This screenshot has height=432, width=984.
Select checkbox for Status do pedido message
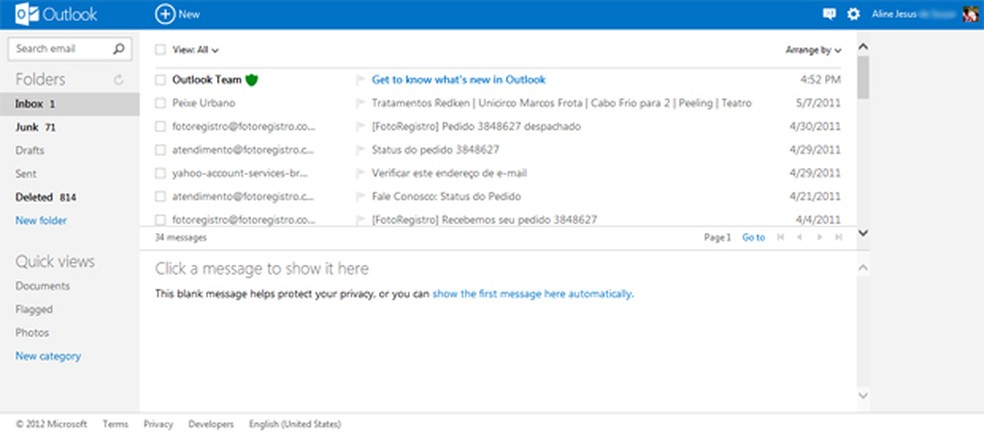click(161, 150)
